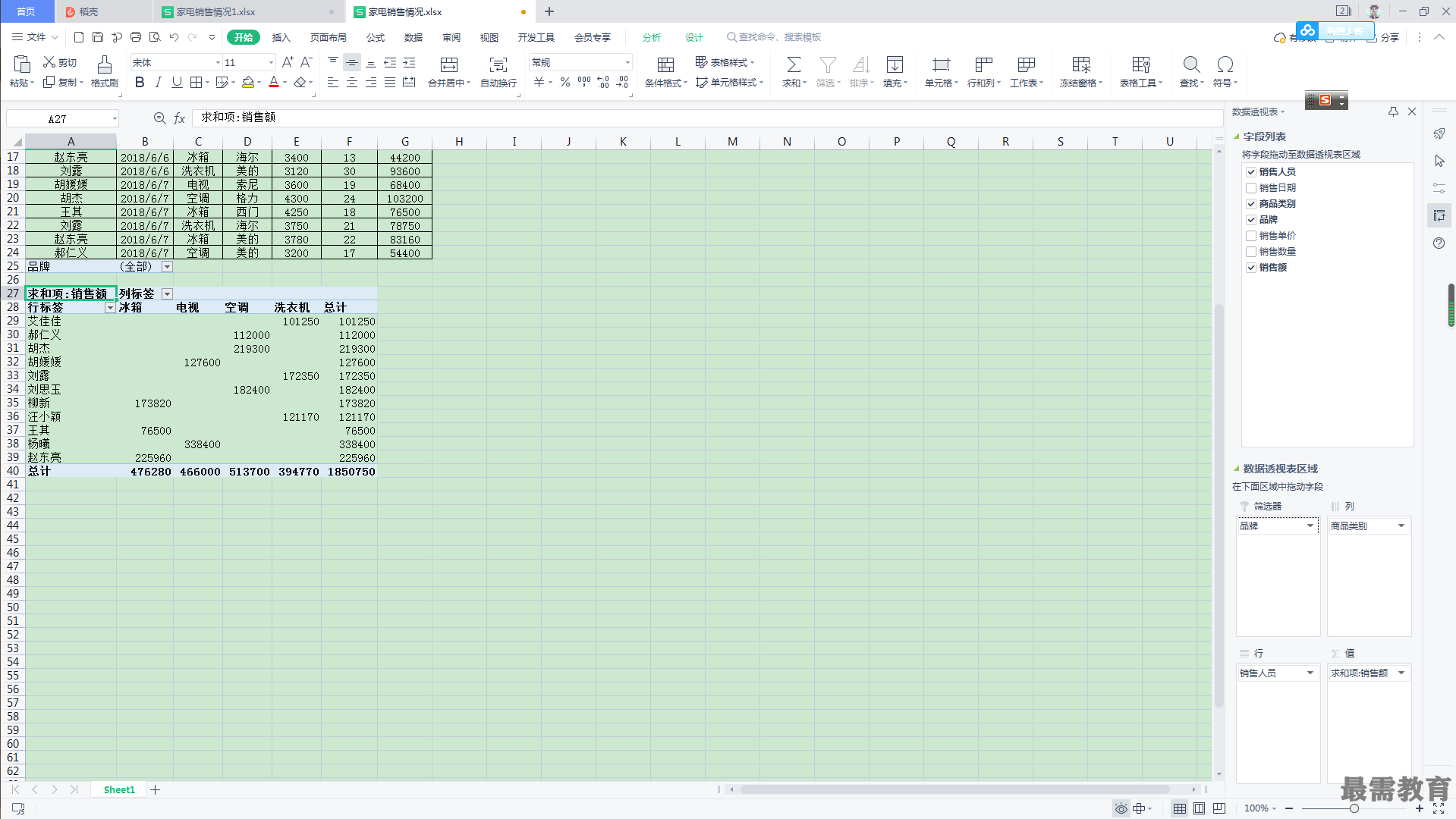This screenshot has height=819, width=1456.
Task: Click the Sort icon
Action: pyautogui.click(x=861, y=64)
